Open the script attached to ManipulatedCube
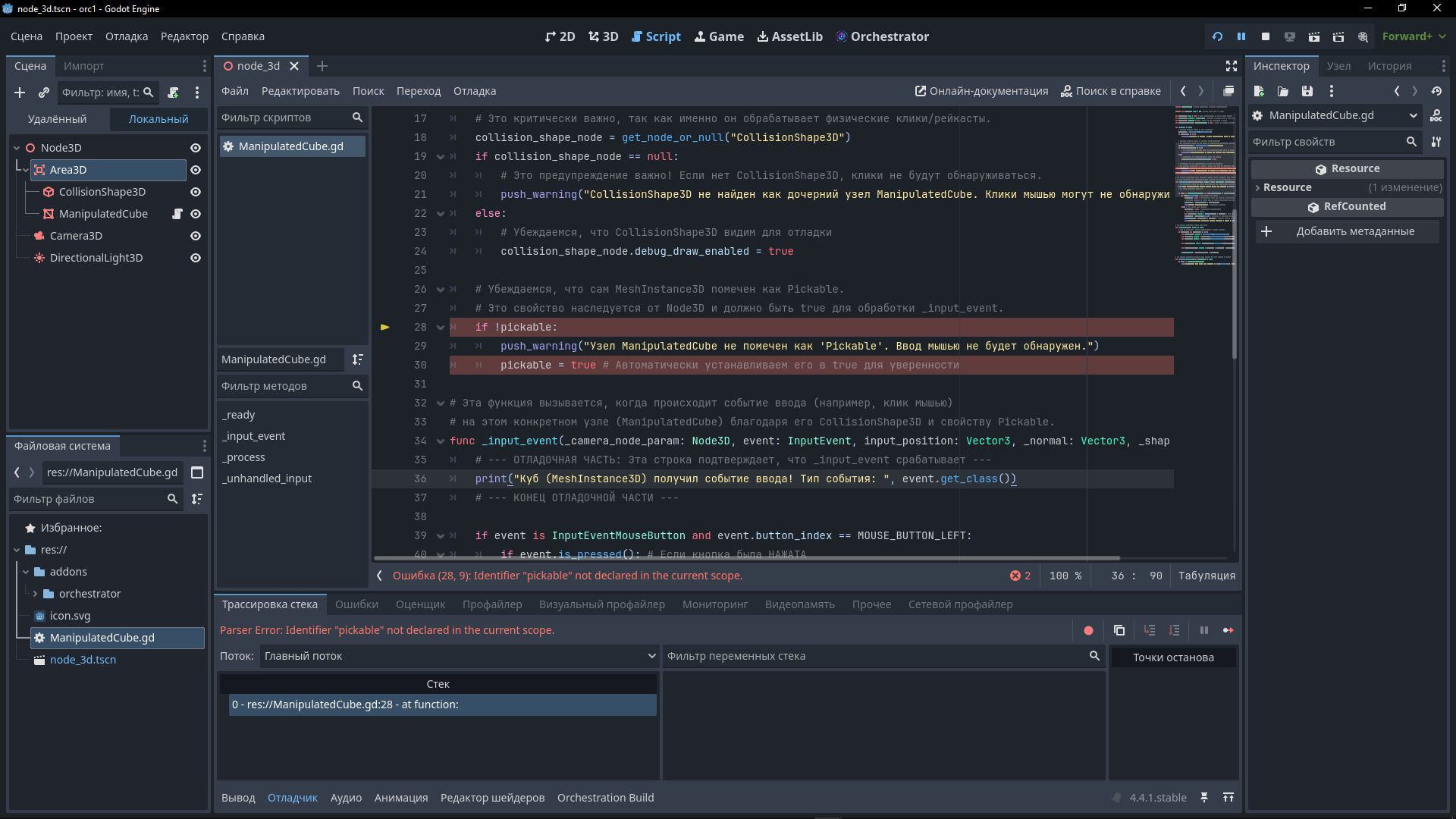The image size is (1456, 819). click(x=177, y=214)
